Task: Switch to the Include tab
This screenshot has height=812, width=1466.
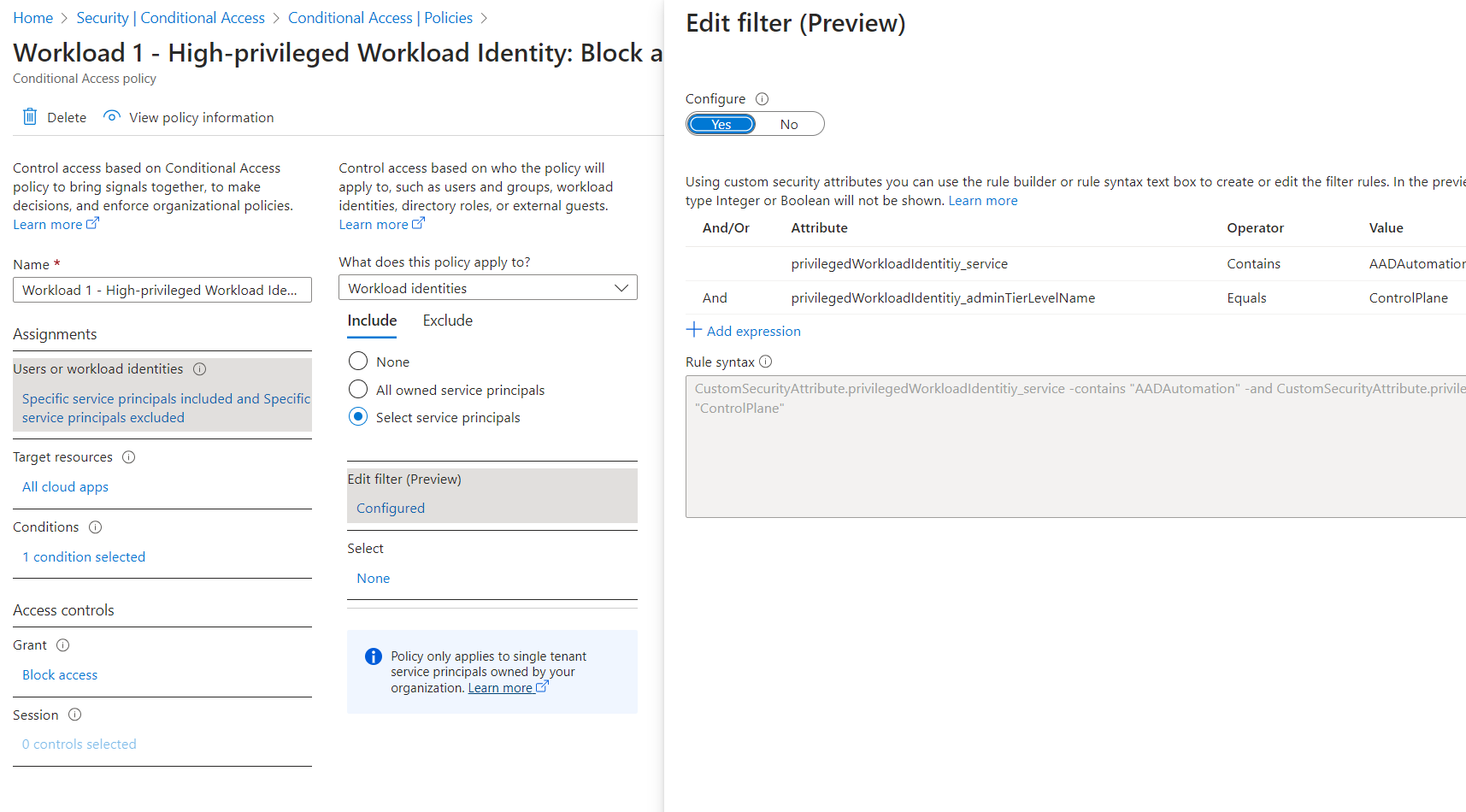Action: pos(372,321)
